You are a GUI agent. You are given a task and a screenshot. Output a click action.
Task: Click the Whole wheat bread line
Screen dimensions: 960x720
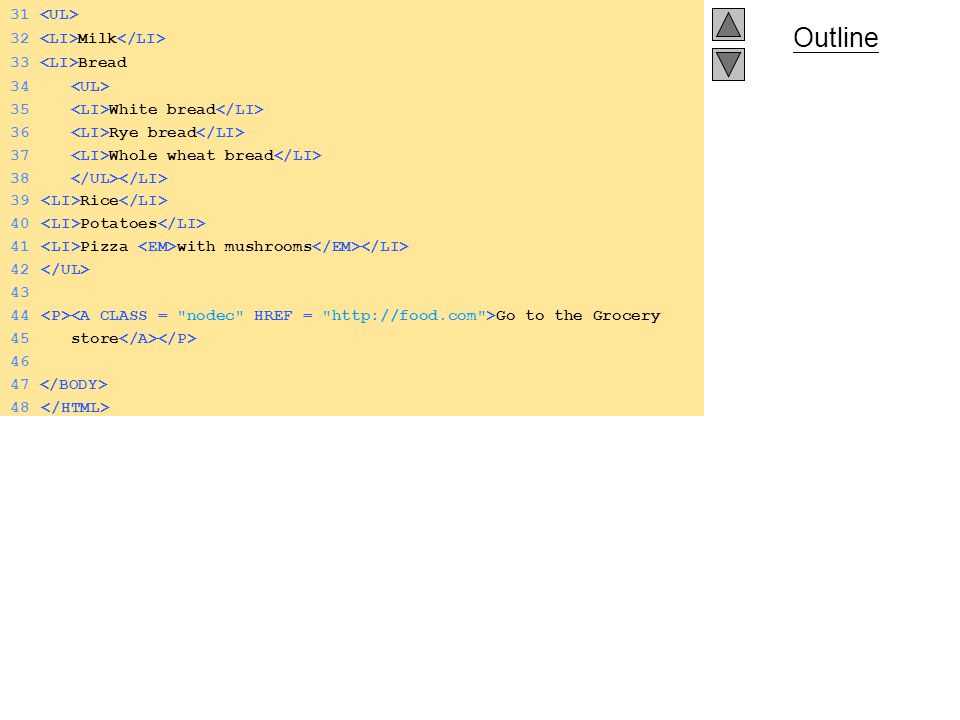(196, 156)
